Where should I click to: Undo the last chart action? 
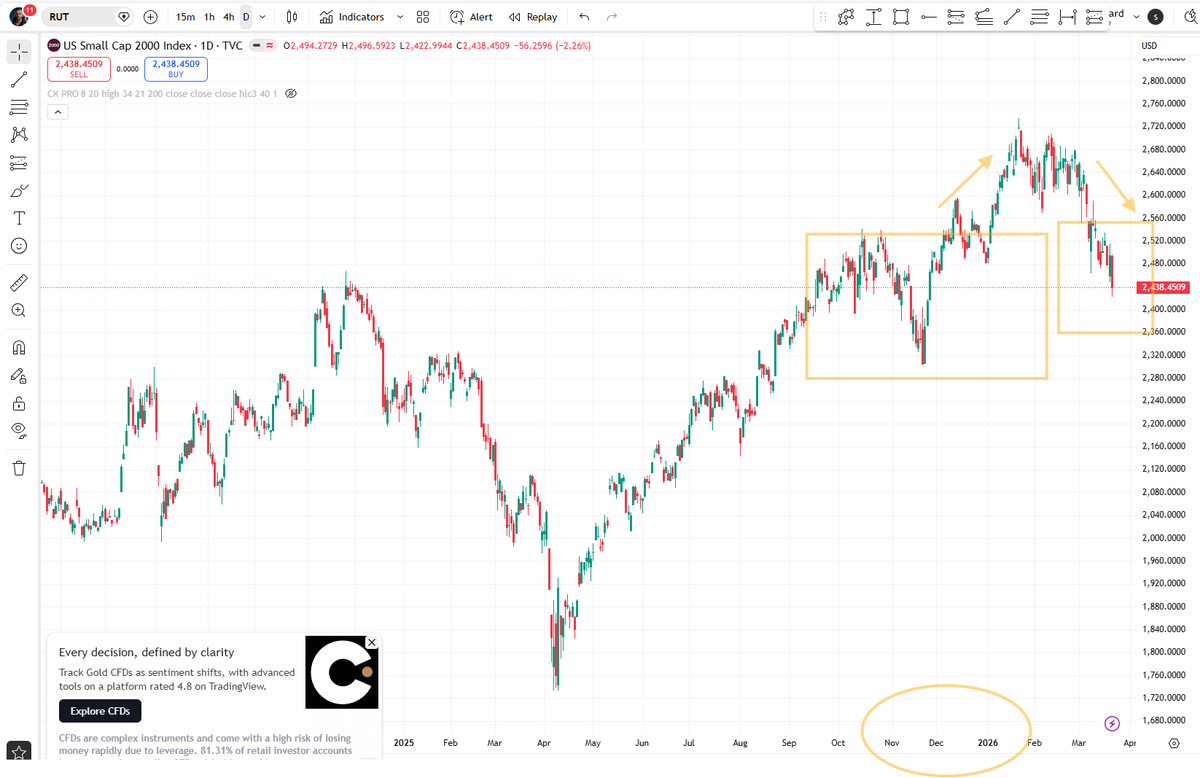click(584, 17)
